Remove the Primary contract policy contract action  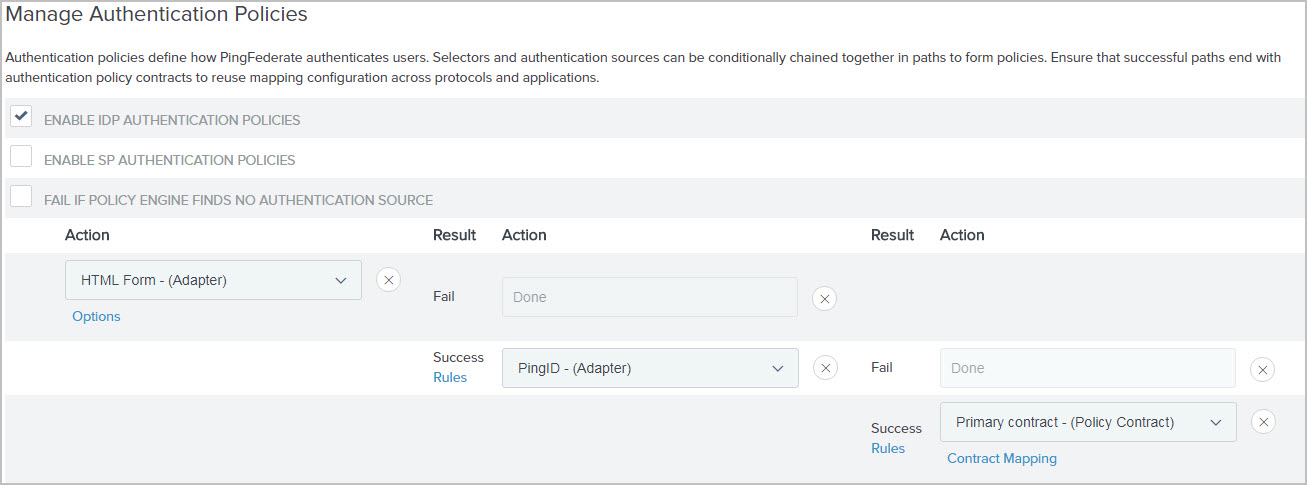(1264, 422)
